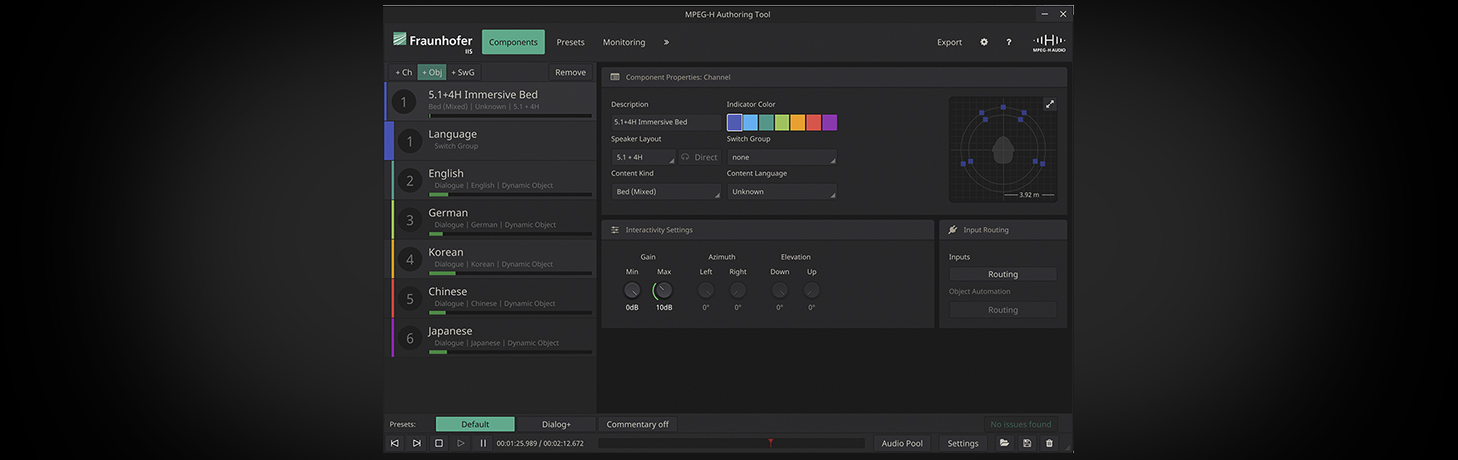
Task: Pause the audio playback
Action: [x=483, y=443]
